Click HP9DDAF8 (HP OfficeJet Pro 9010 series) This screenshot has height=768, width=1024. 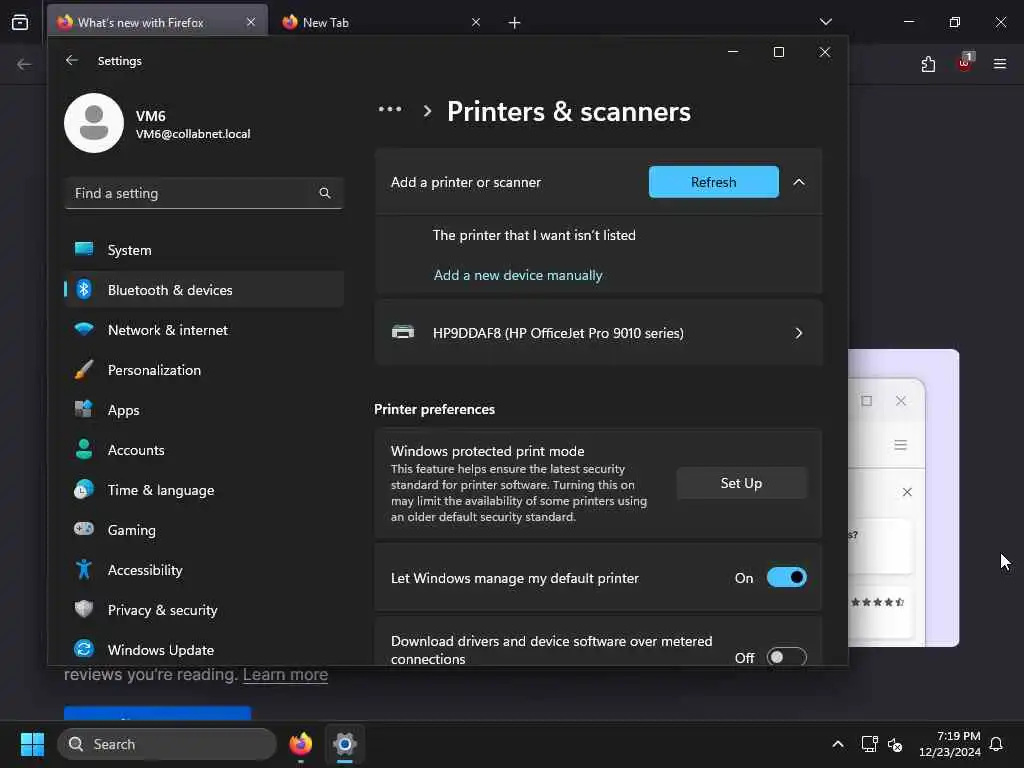(x=598, y=333)
